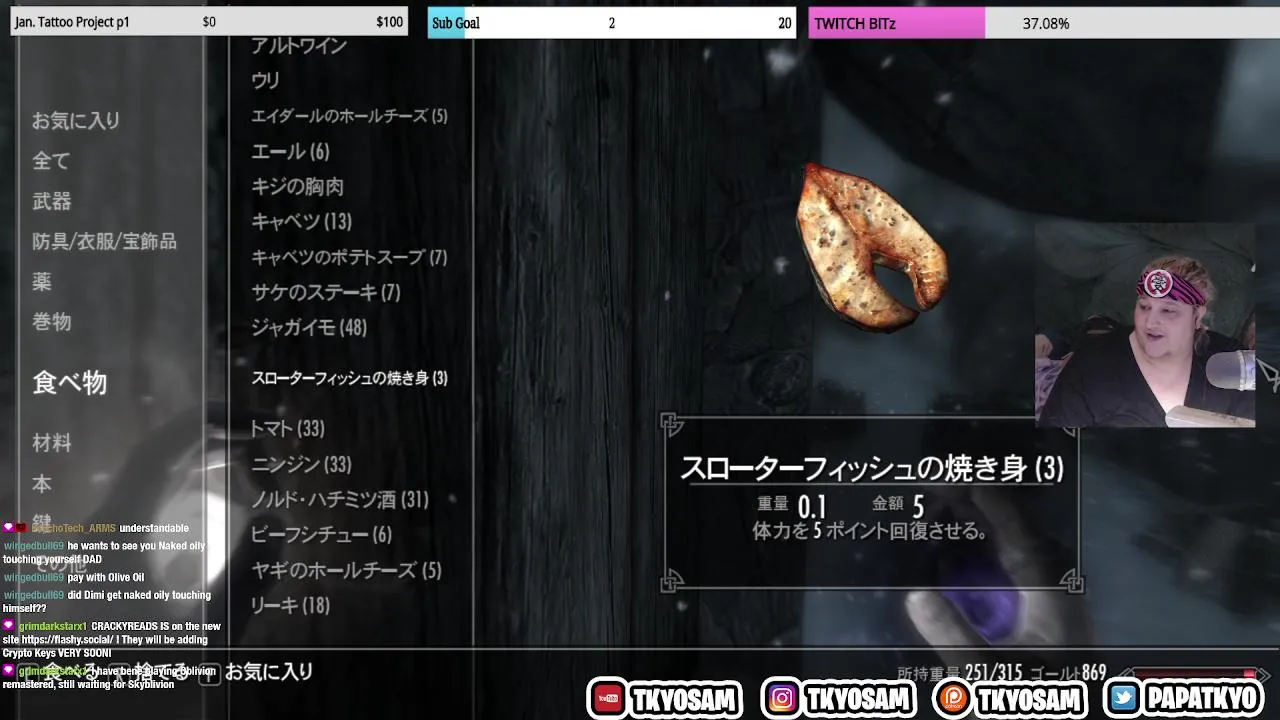Click the bottom お気に入り favorite button hint
1280x720 pixels.
[269, 673]
